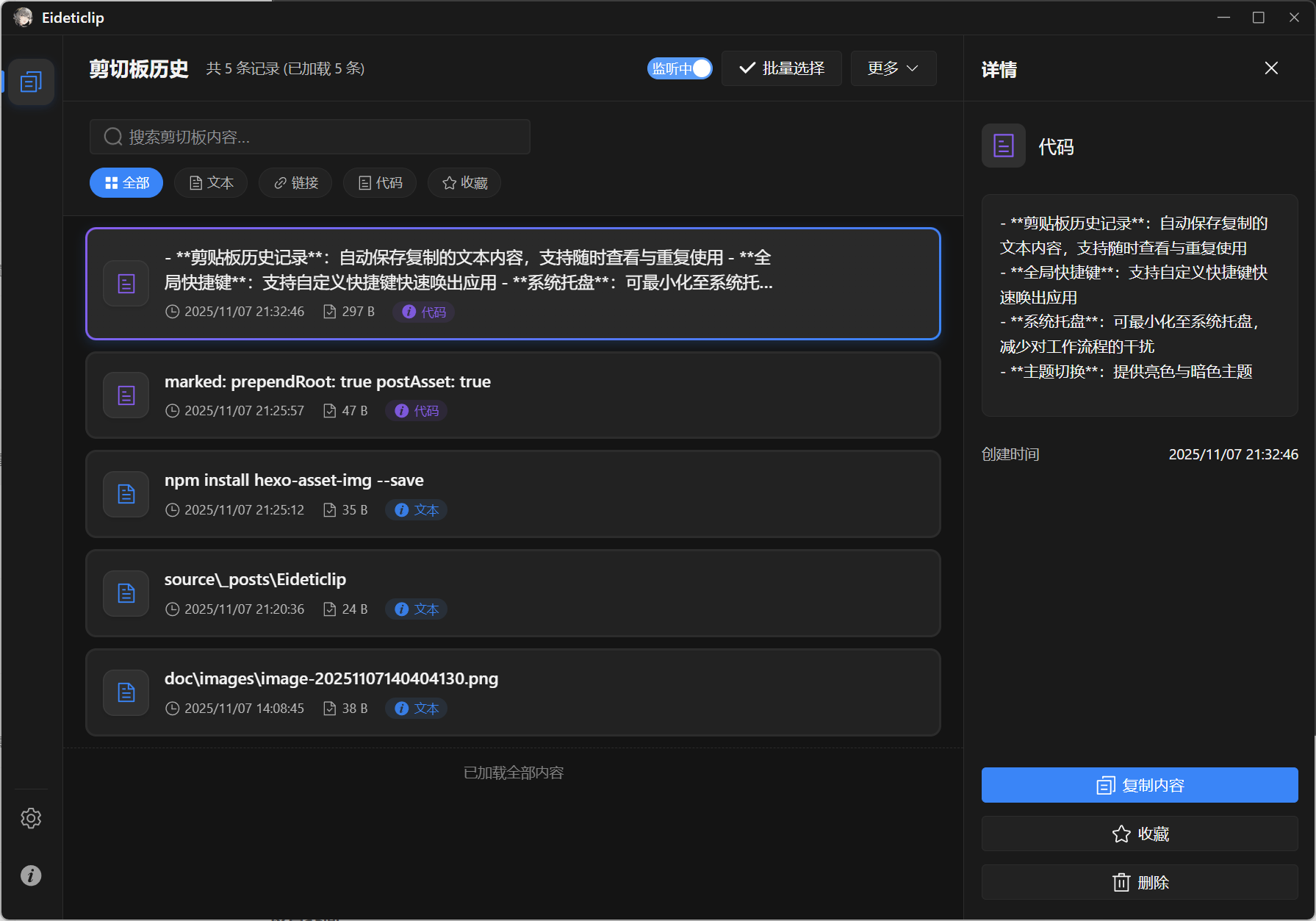Viewport: 1316px width, 921px height.
Task: Open the about info icon in the sidebar
Action: [x=31, y=875]
